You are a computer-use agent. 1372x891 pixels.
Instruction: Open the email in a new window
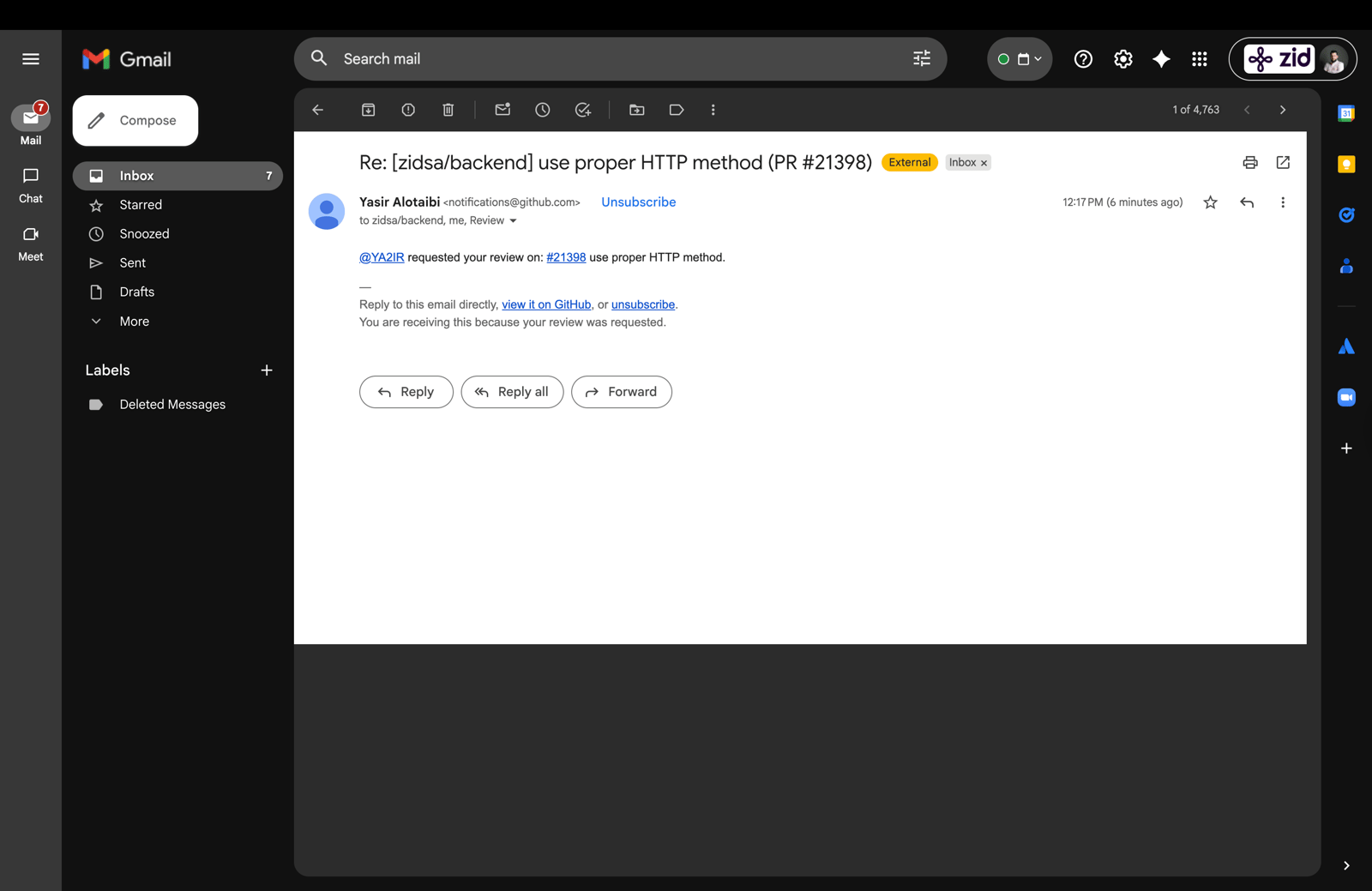[1283, 162]
